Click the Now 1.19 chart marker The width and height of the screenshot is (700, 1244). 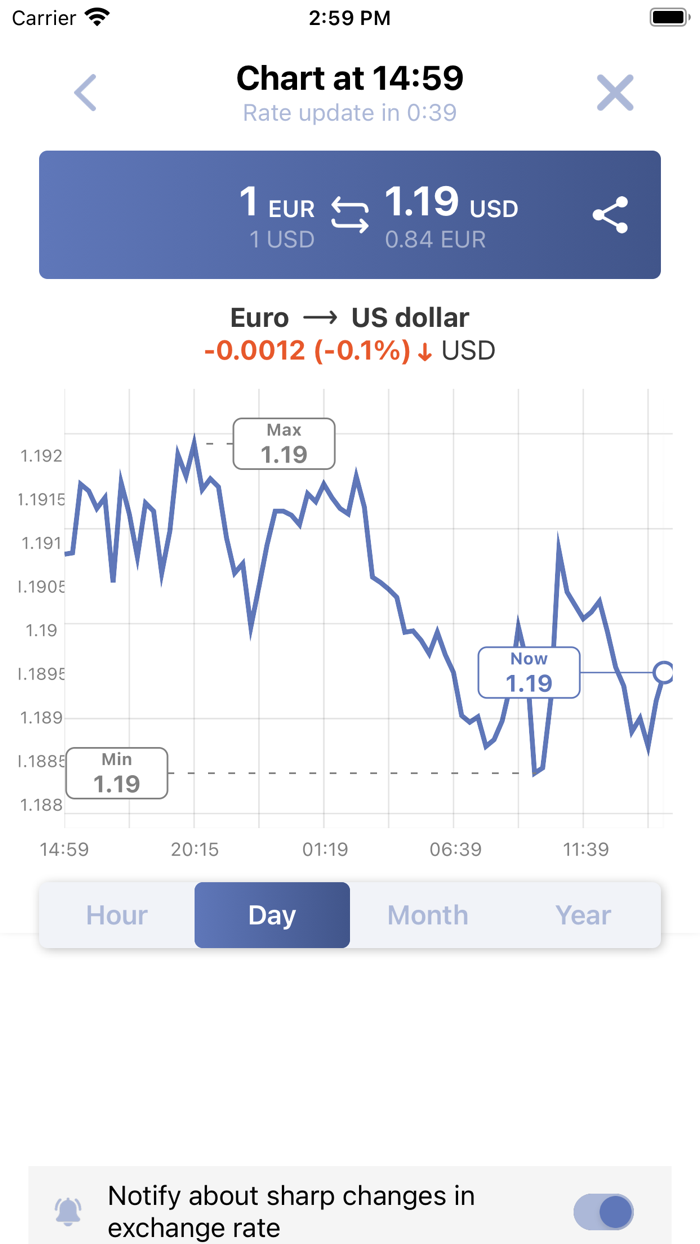[x=528, y=672]
